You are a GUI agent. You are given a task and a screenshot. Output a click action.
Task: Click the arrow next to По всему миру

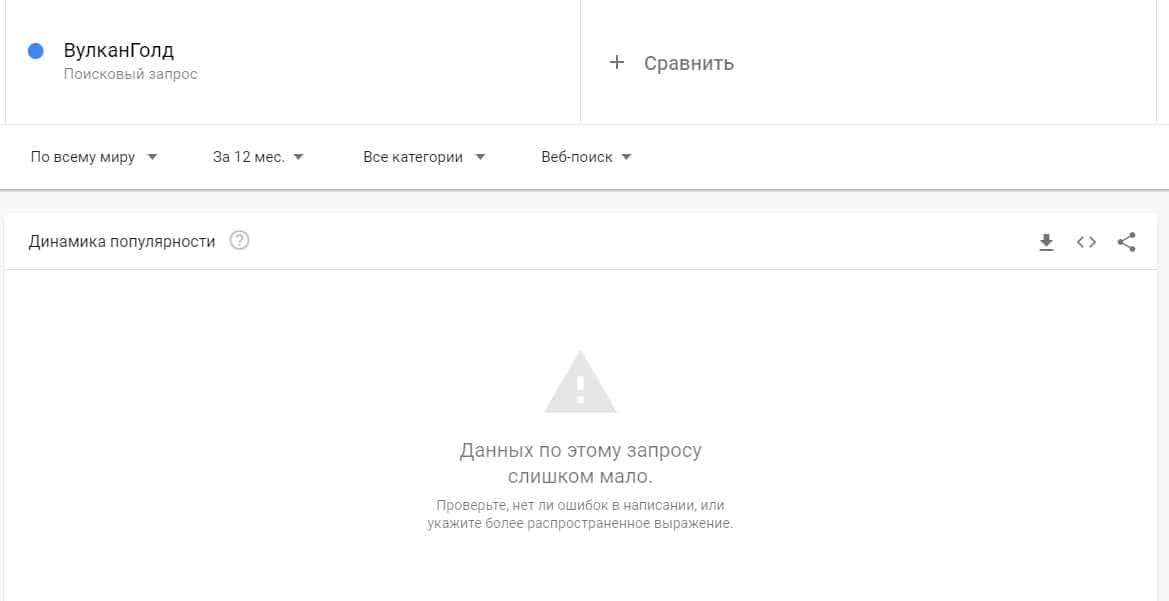click(x=153, y=157)
